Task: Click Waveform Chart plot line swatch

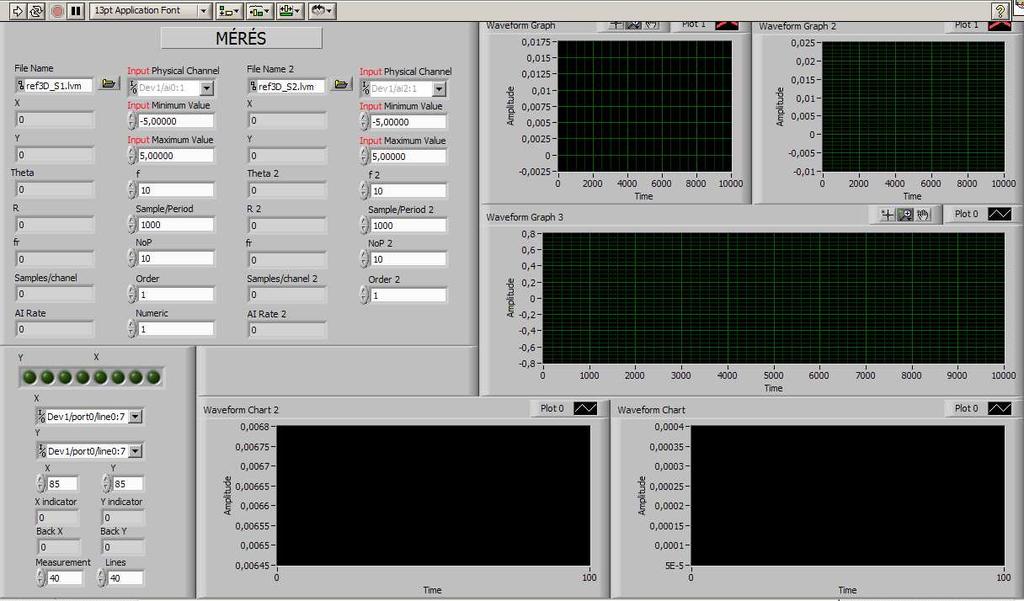Action: pos(999,408)
